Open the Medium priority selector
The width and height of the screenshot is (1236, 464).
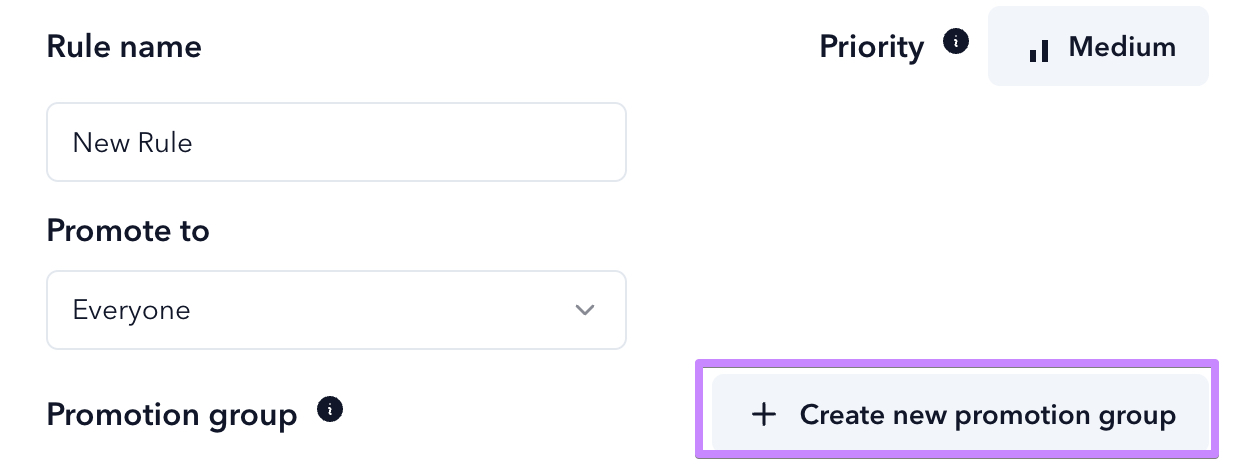coord(1098,46)
